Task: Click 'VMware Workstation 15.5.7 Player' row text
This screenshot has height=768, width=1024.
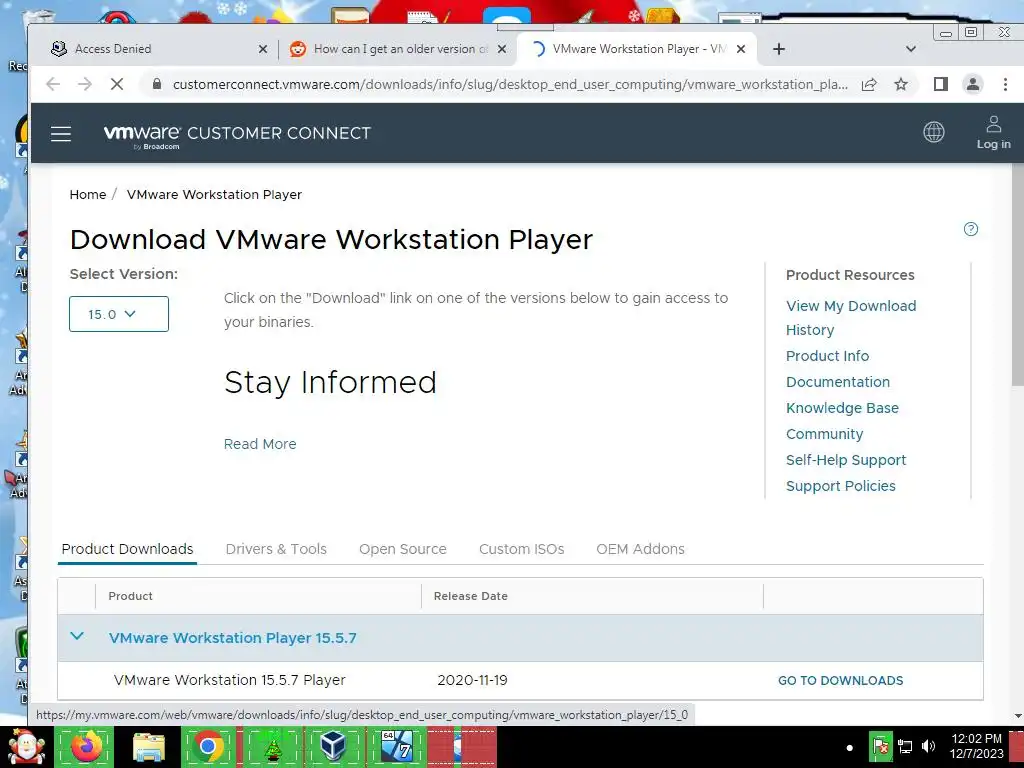Action: click(230, 680)
